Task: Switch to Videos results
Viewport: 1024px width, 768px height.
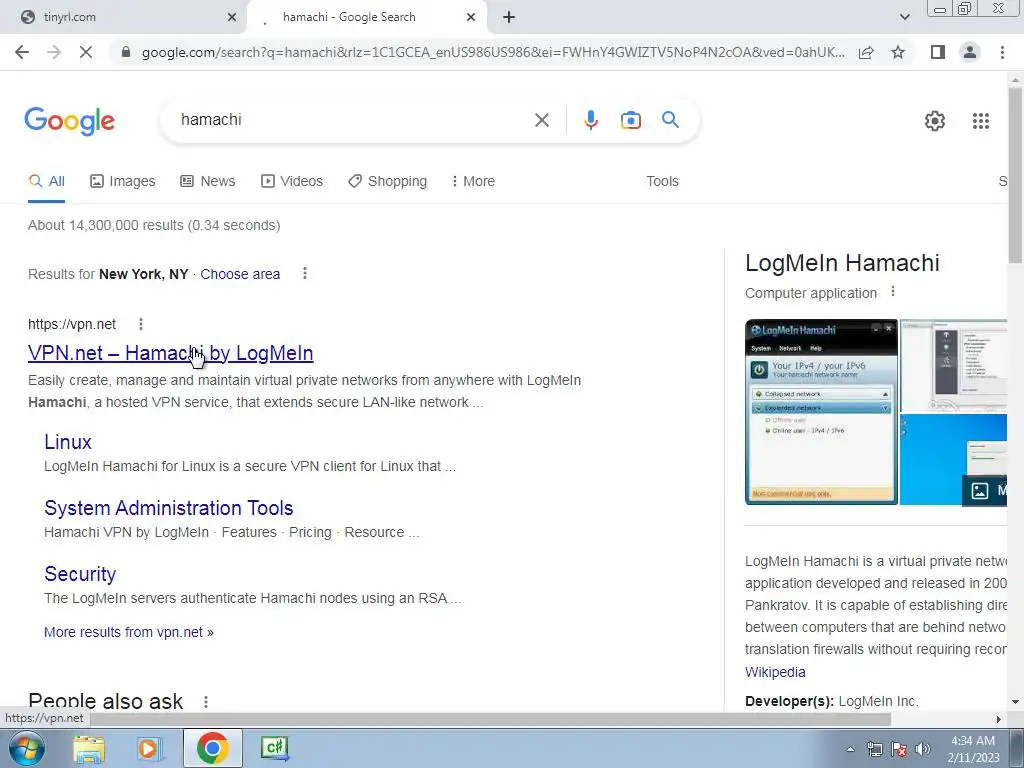Action: pos(292,182)
